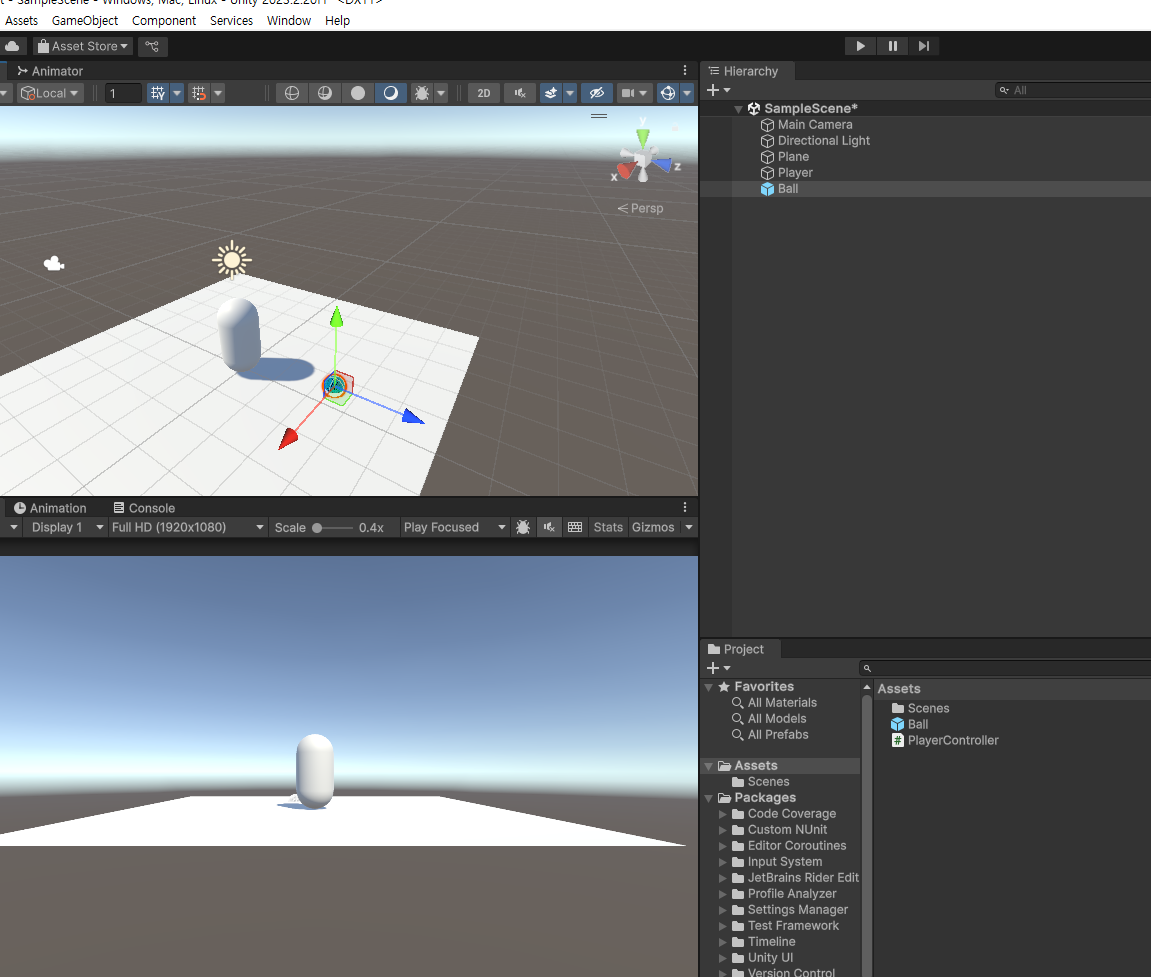Click the blue Z axis move arrow

tap(413, 417)
